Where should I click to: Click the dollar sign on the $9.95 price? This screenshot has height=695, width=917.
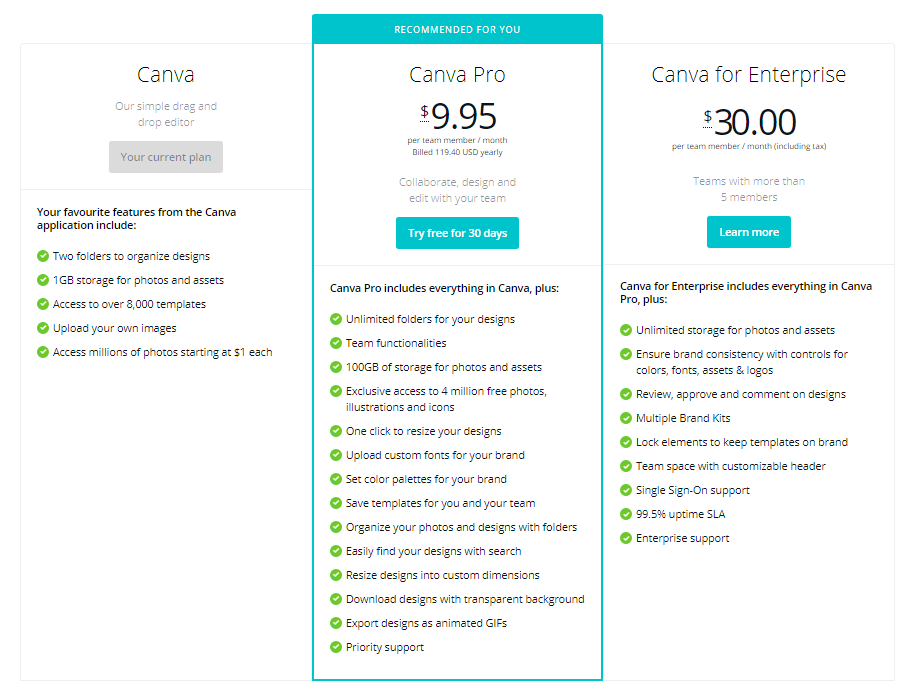tap(425, 111)
